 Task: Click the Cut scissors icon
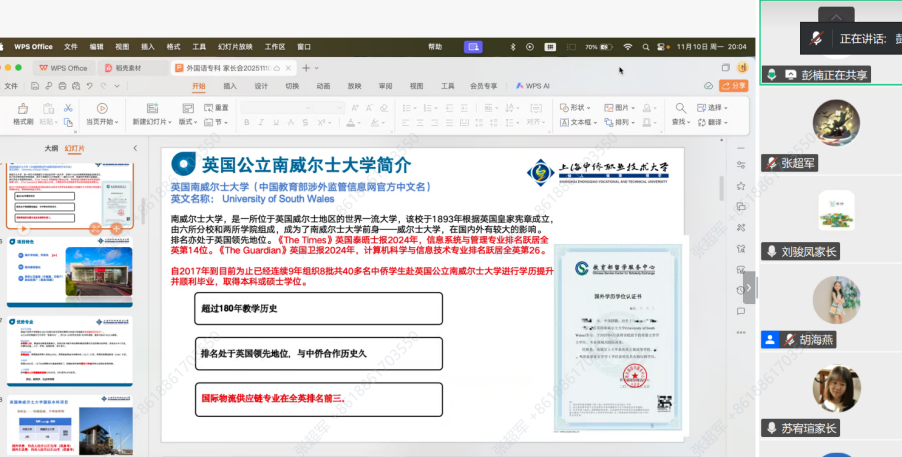pyautogui.click(x=67, y=107)
